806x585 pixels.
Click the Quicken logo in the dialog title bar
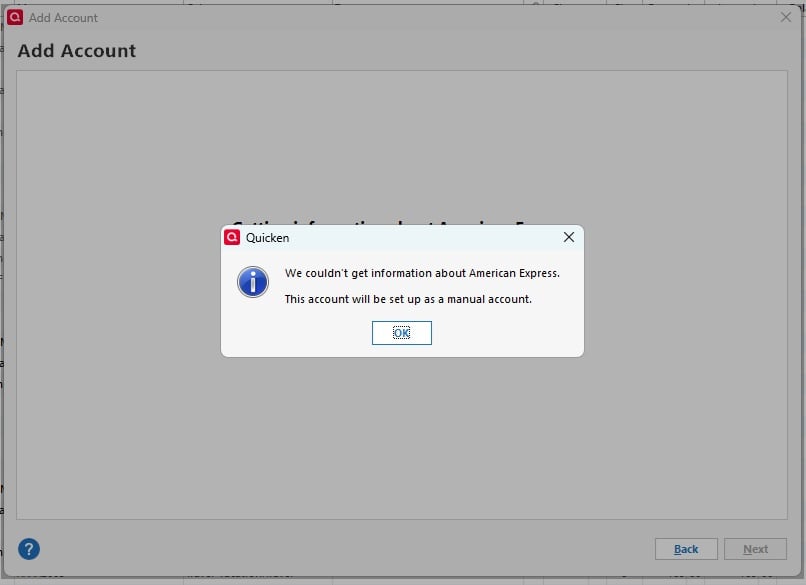[232, 237]
